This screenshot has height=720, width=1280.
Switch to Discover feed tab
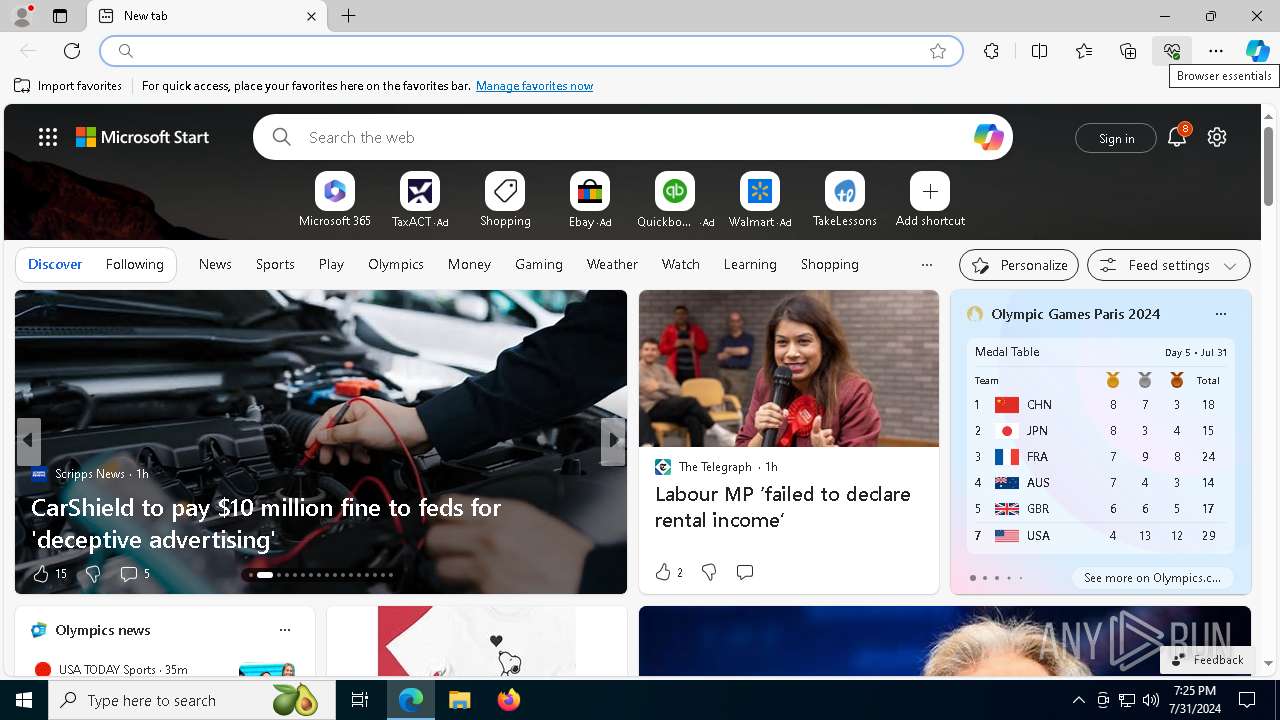click(x=55, y=264)
